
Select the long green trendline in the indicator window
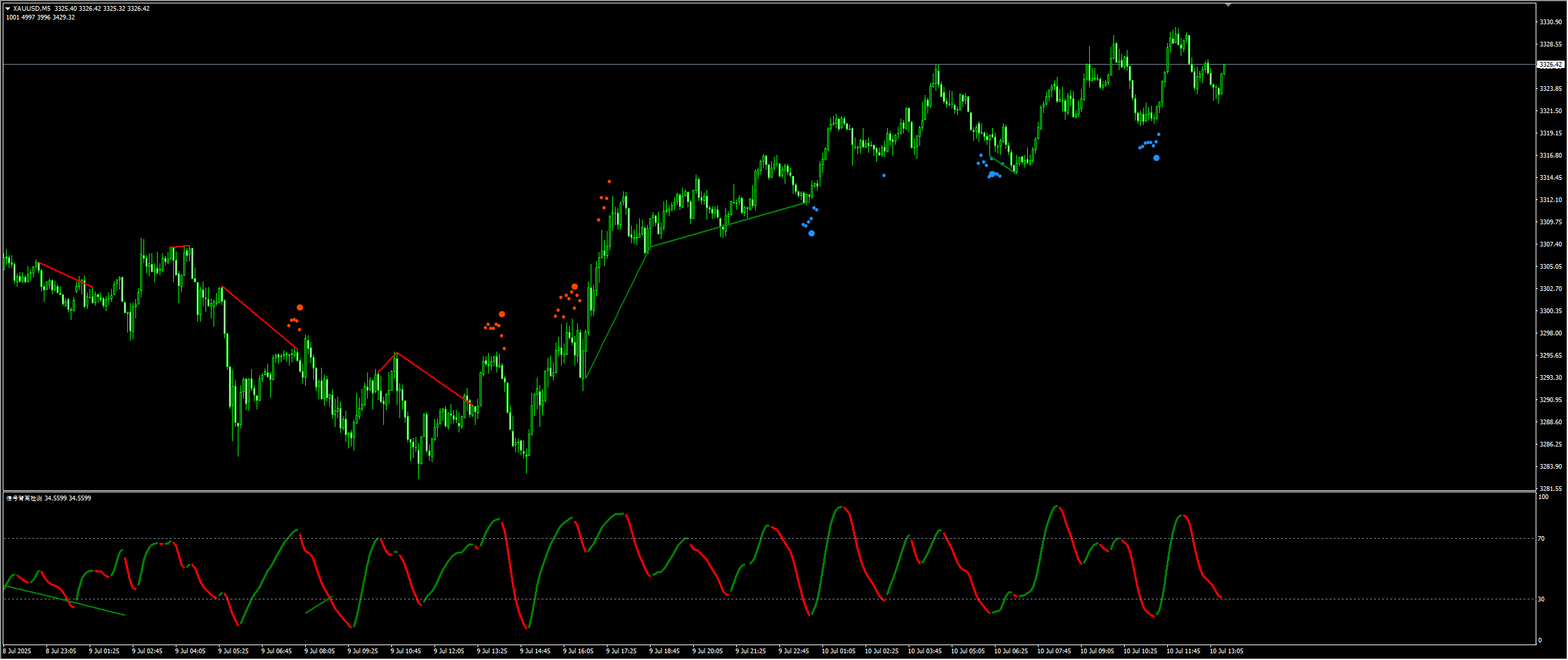(x=65, y=601)
